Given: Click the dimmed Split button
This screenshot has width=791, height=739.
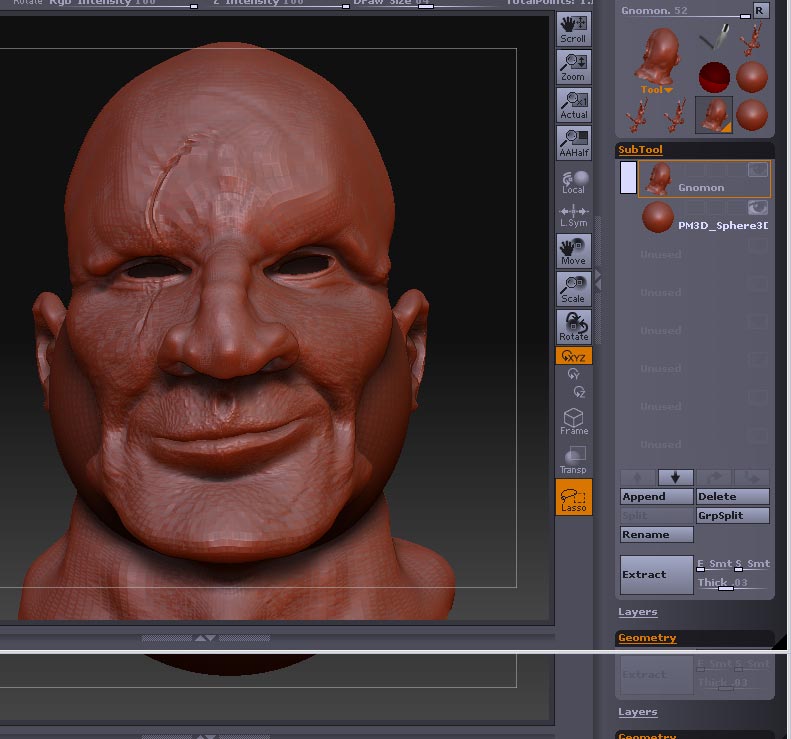Looking at the screenshot, I should (x=656, y=516).
